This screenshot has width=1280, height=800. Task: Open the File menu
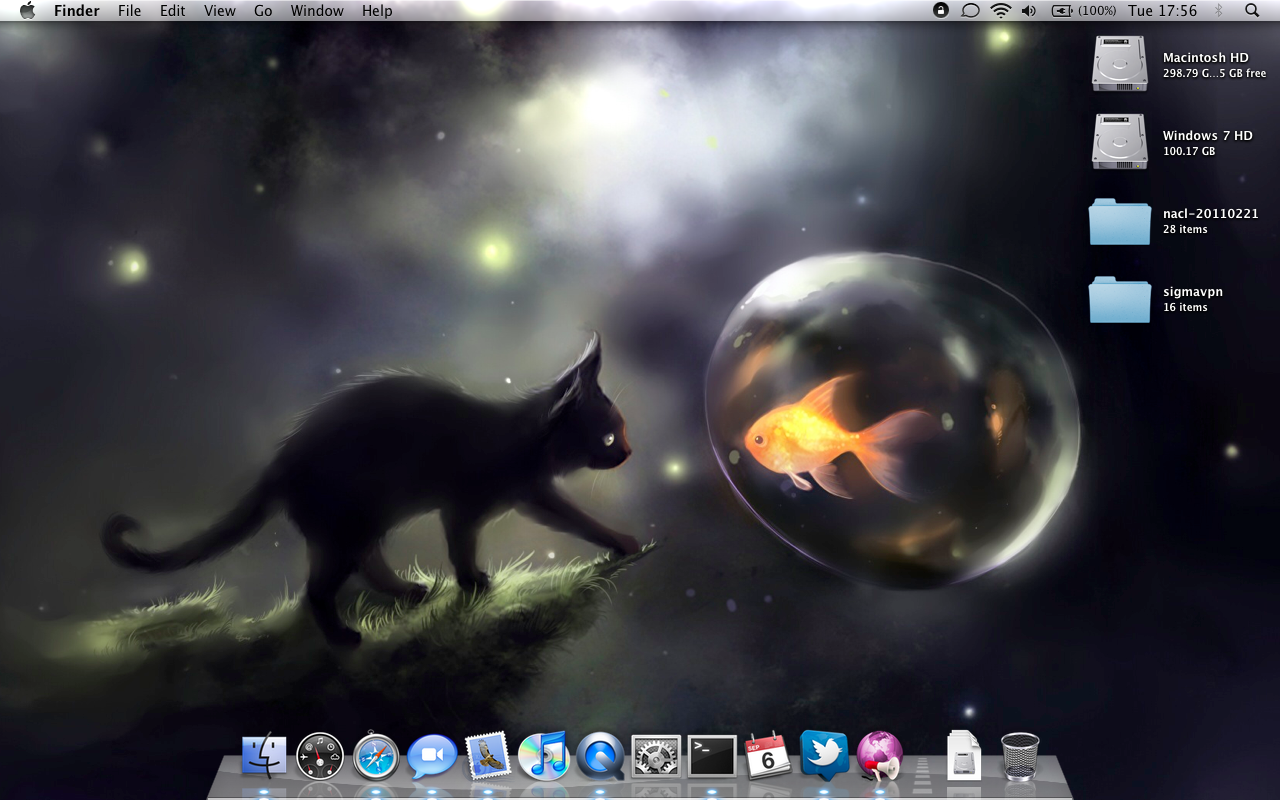[x=129, y=11]
